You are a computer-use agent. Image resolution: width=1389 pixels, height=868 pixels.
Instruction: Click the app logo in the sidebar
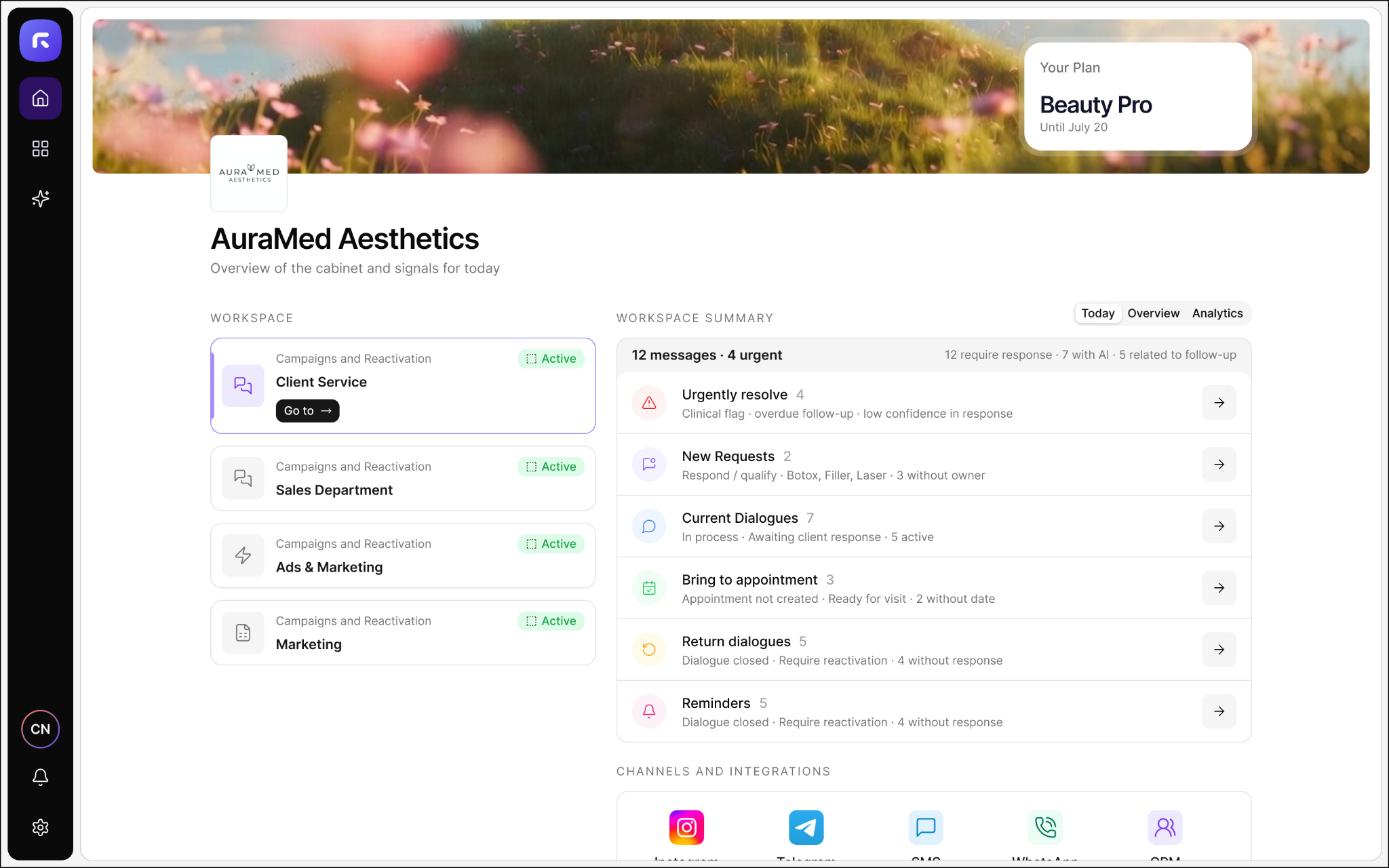[41, 41]
